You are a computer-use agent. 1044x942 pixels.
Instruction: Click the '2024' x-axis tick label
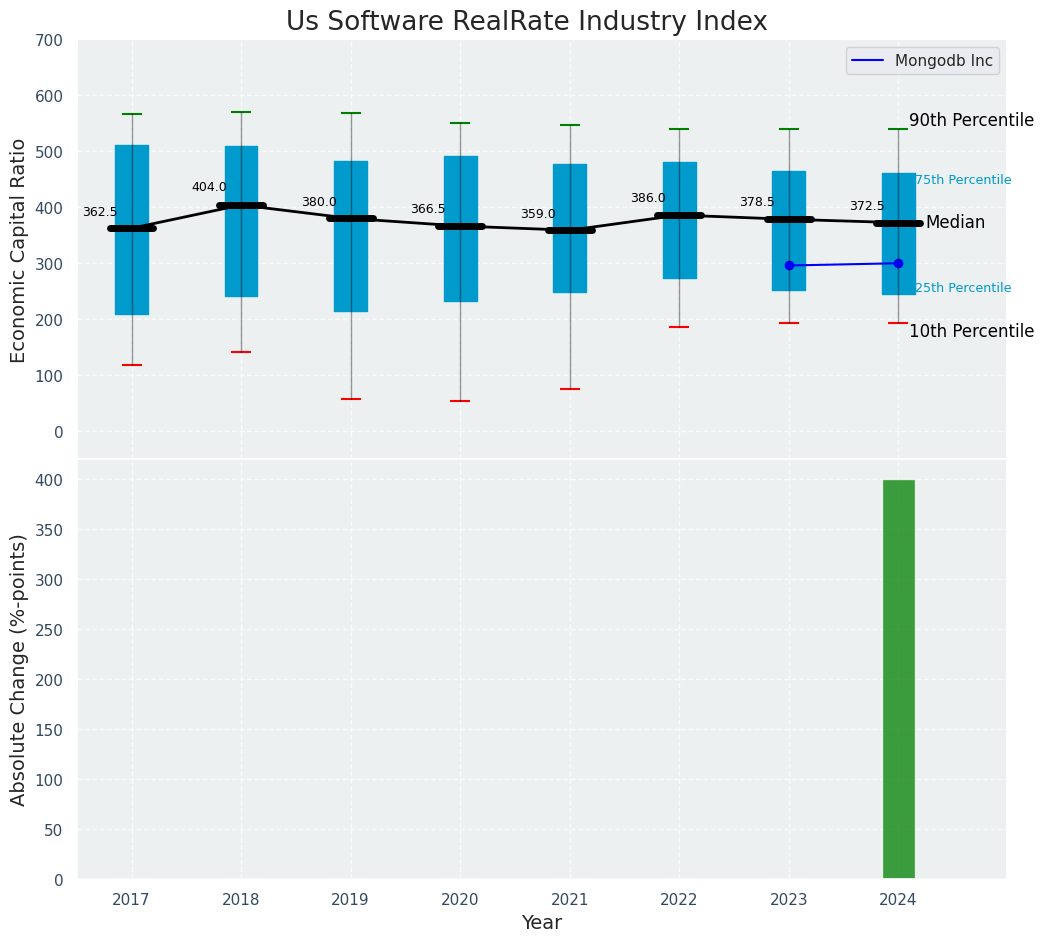click(x=898, y=900)
